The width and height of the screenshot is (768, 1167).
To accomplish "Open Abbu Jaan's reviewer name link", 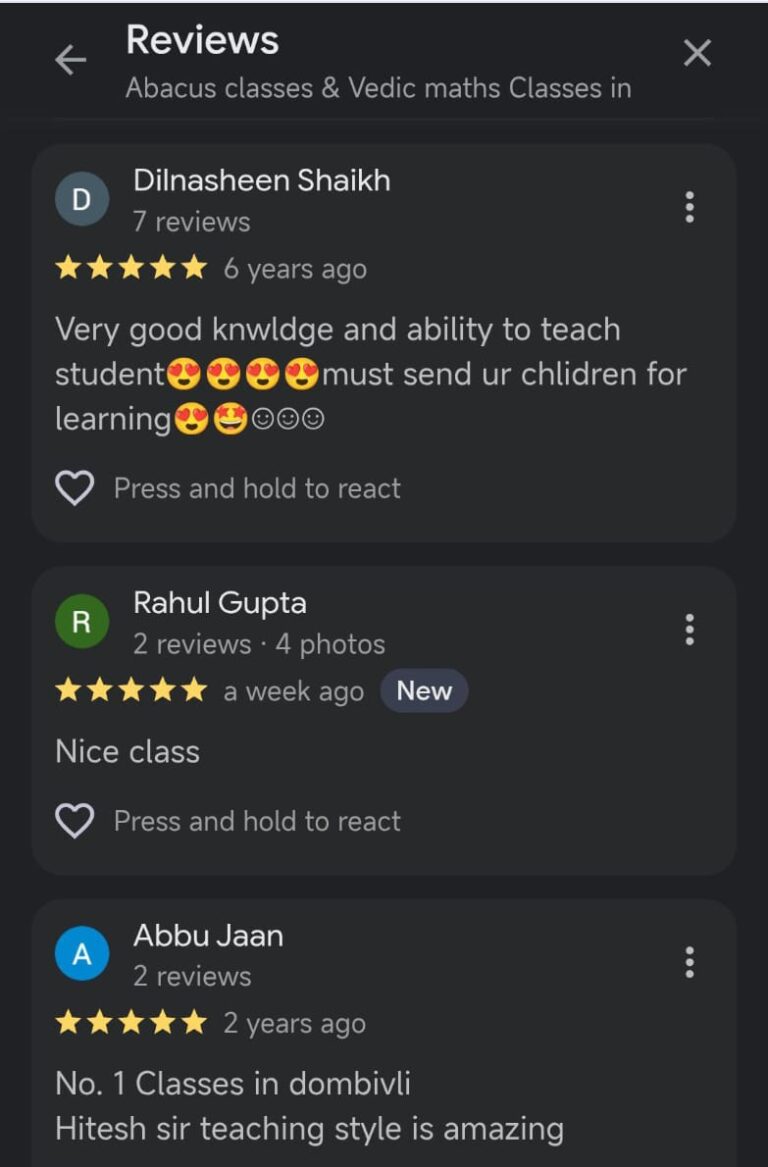I will point(208,936).
